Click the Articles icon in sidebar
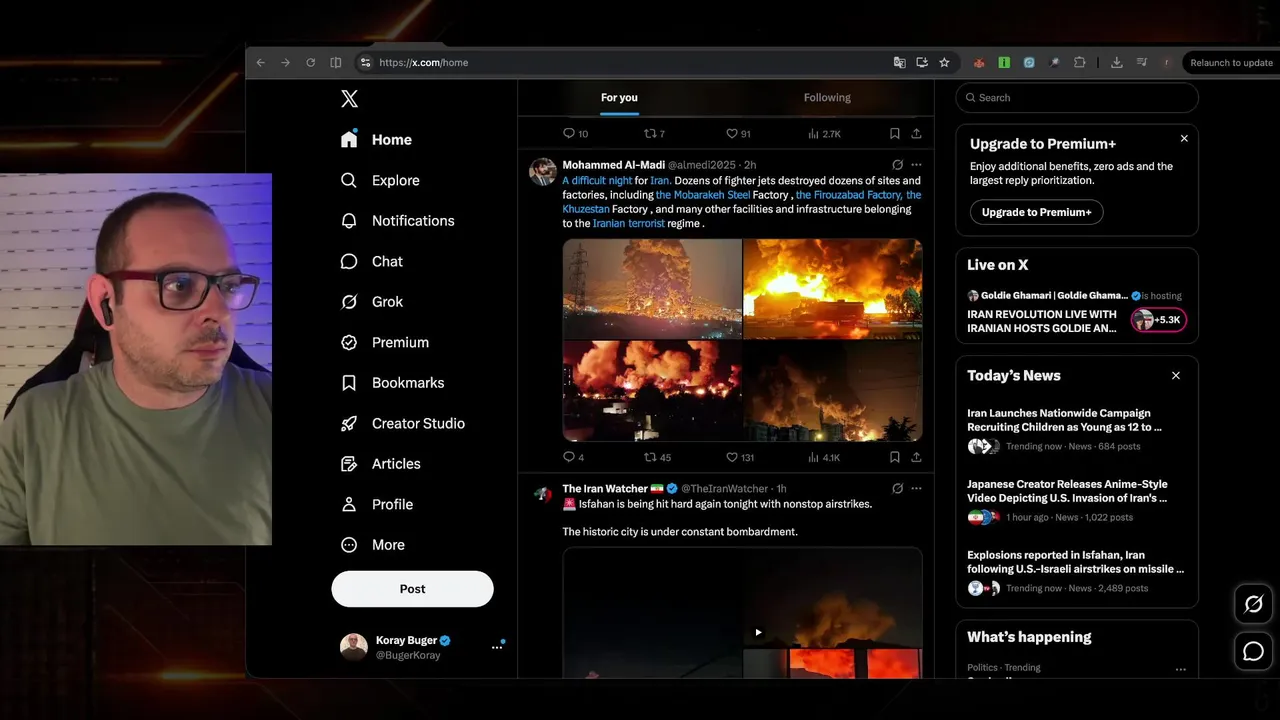Screen dimensions: 1280x720 (349, 464)
